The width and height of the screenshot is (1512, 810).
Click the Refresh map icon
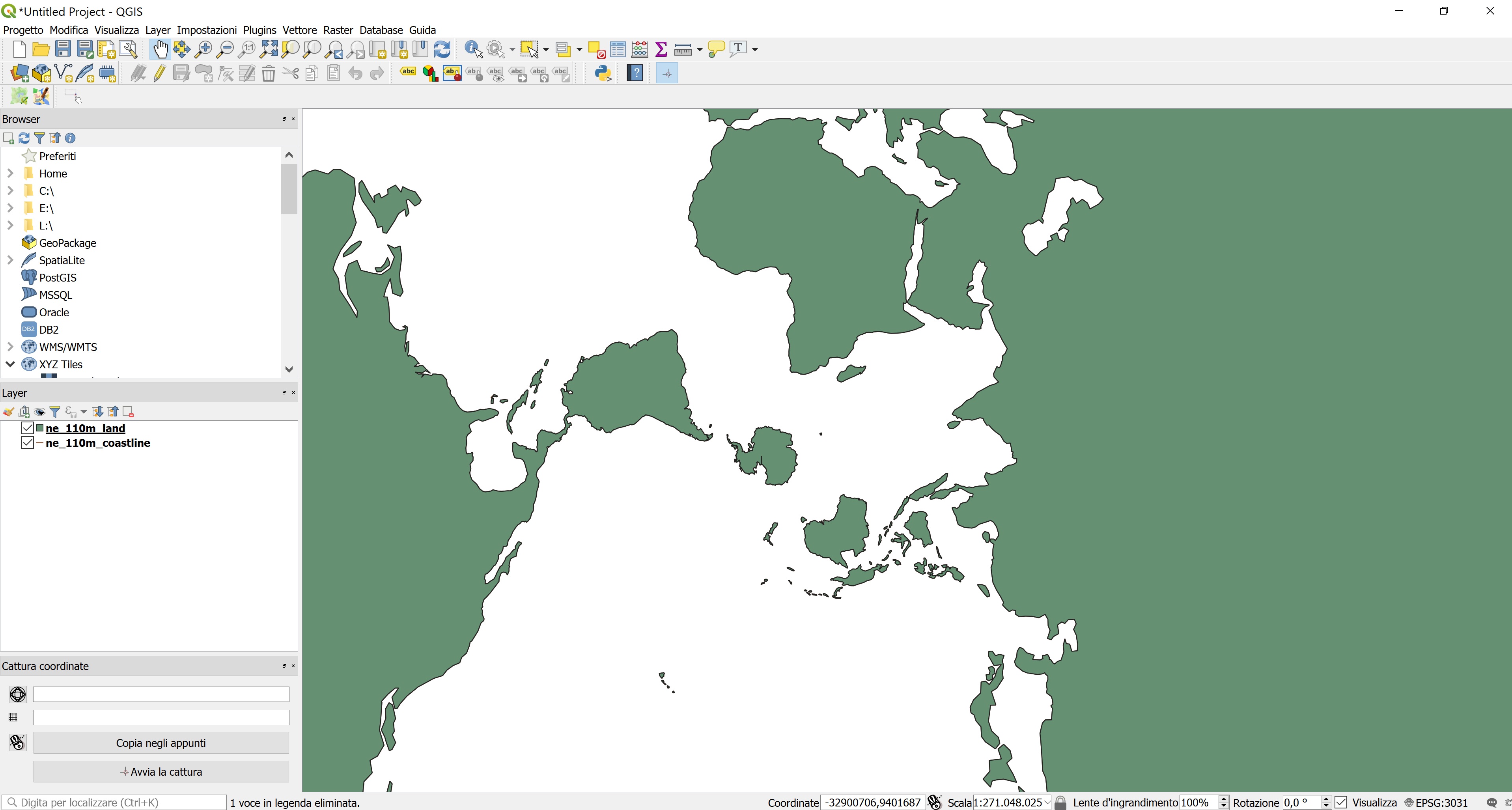[442, 49]
